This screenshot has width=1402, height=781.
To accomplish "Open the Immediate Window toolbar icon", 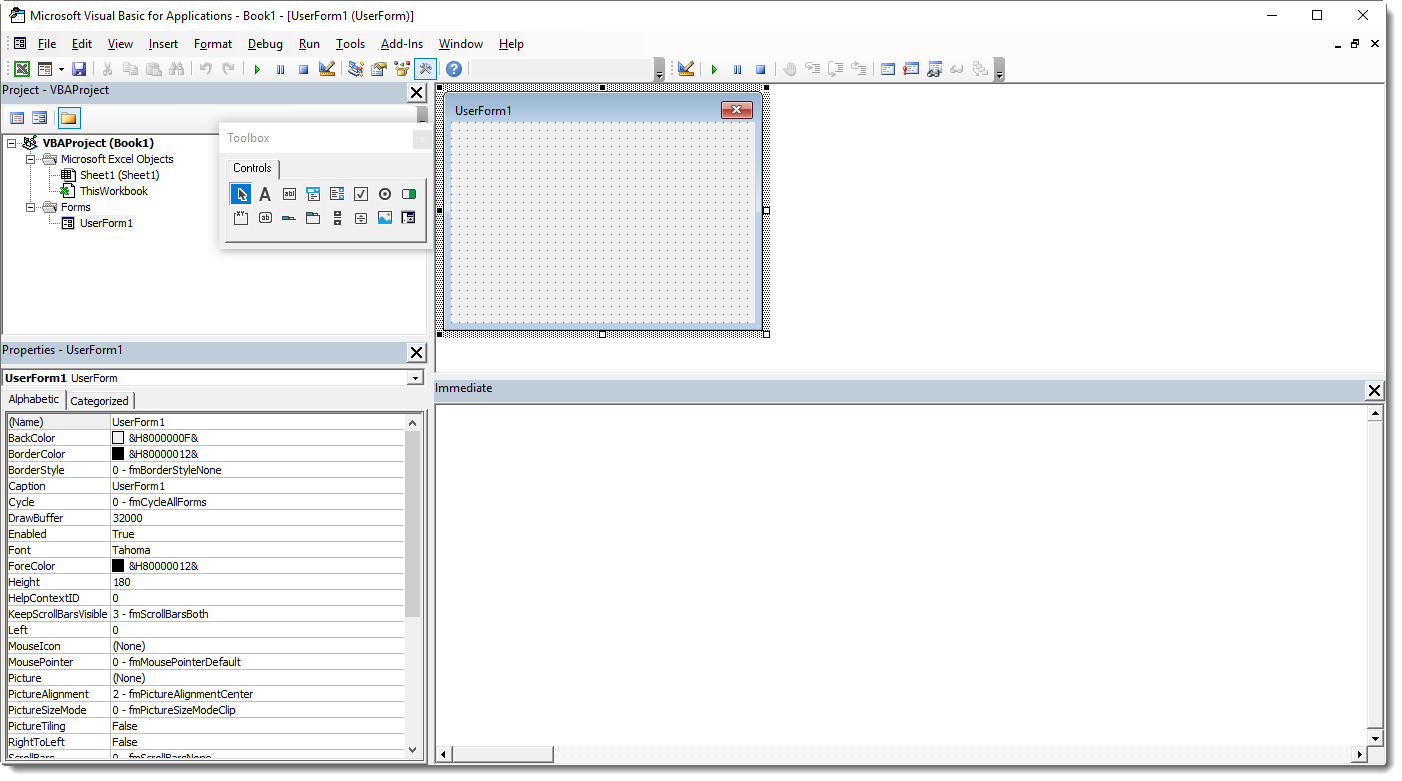I will click(x=911, y=69).
